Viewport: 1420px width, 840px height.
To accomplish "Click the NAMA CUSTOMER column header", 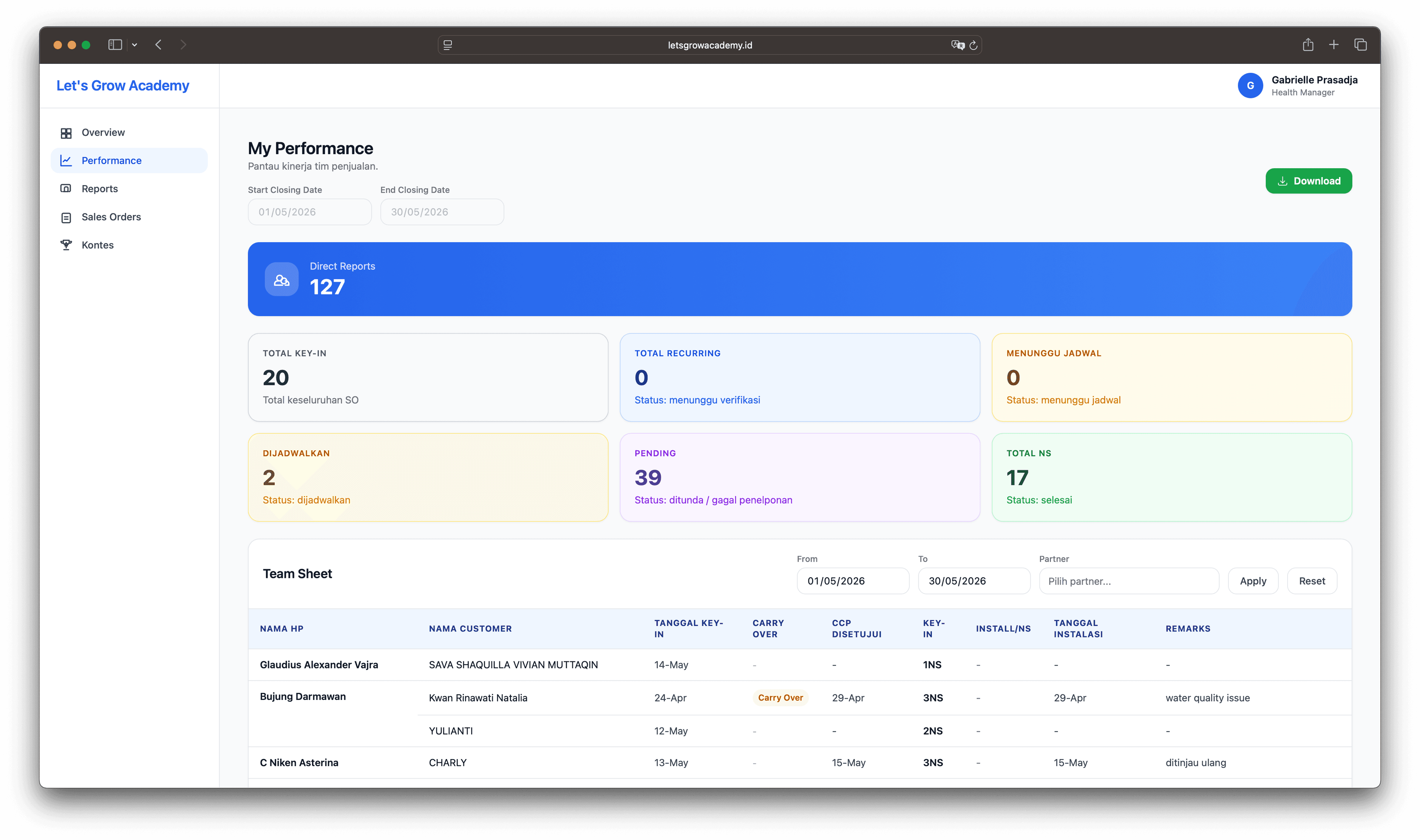I will tap(470, 628).
